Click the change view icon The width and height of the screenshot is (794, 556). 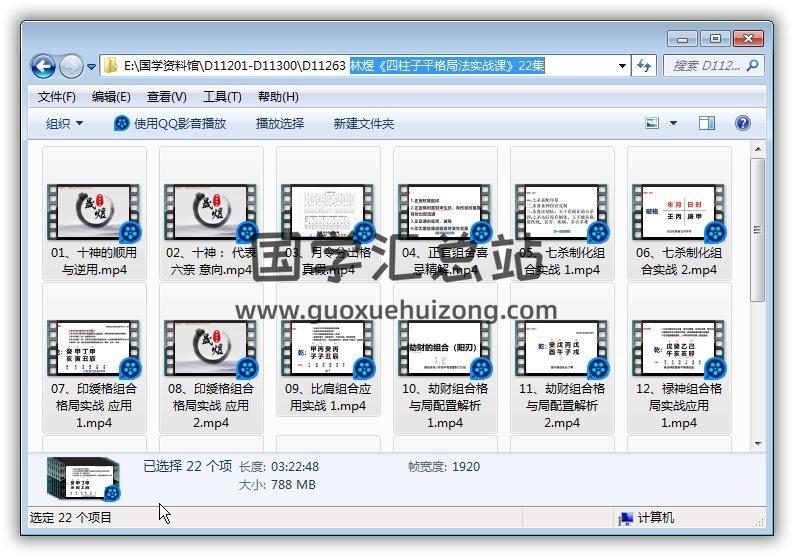click(653, 123)
